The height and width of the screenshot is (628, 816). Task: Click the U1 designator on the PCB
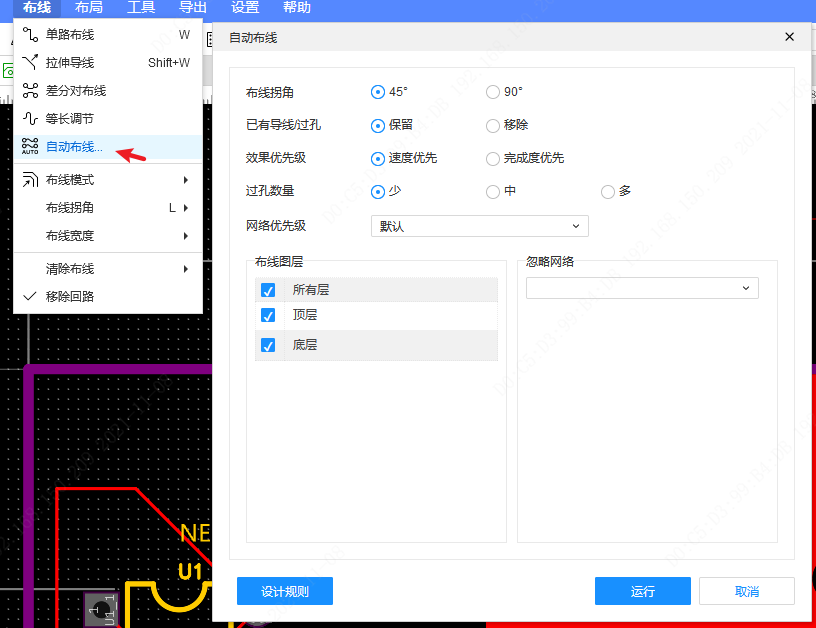(x=190, y=571)
